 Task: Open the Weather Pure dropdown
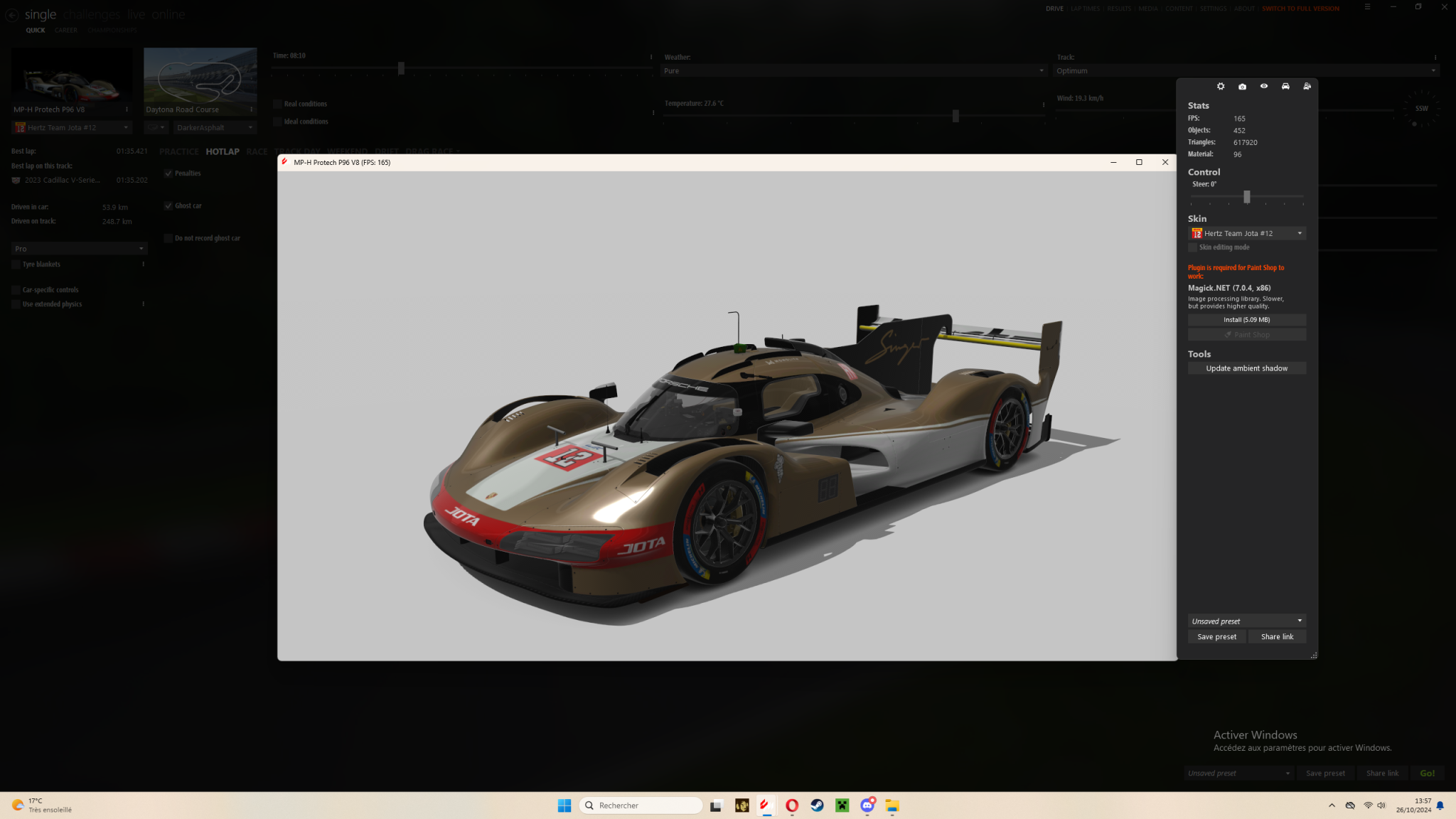point(854,71)
